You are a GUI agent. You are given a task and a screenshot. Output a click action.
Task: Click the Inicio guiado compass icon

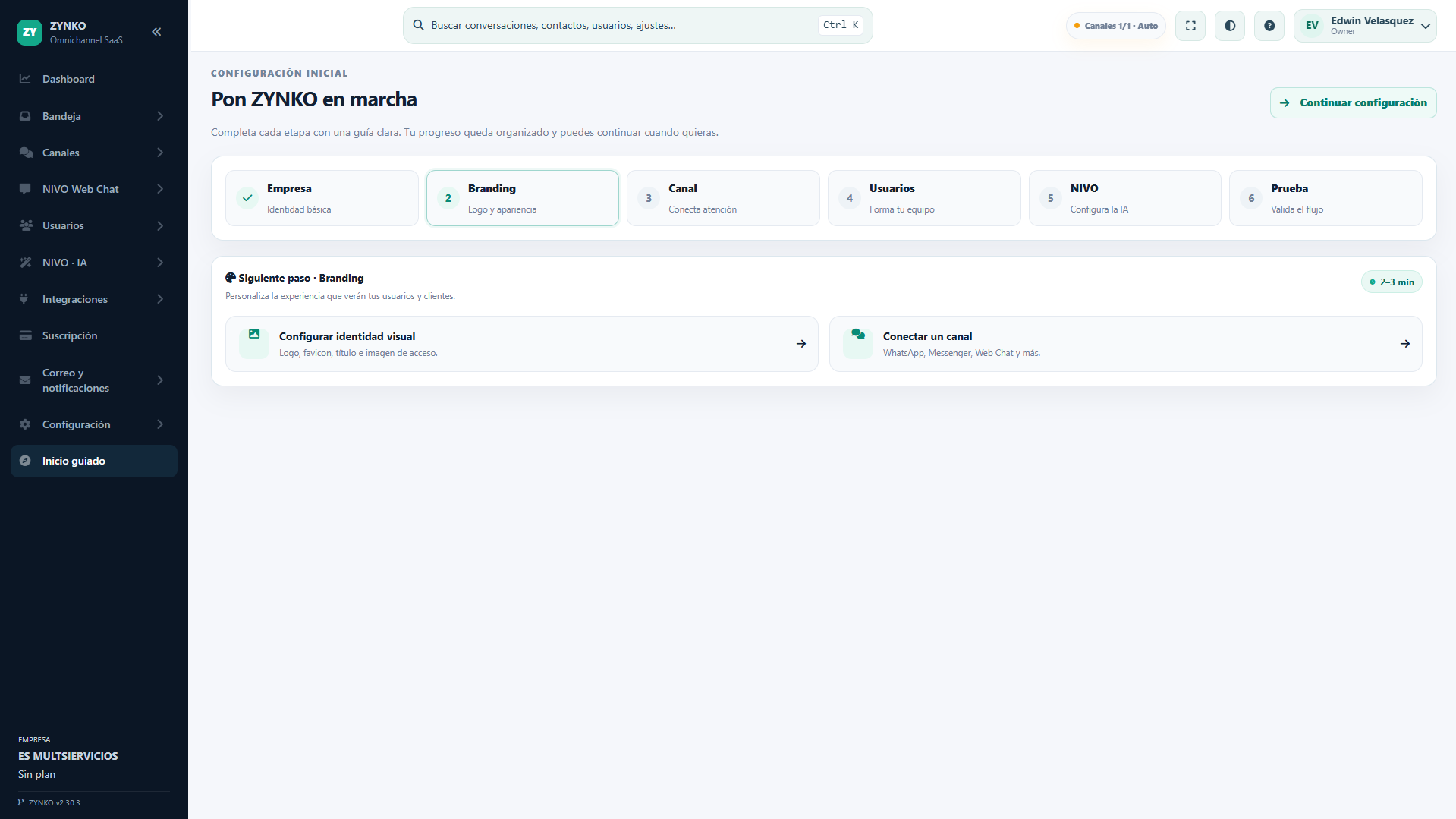[x=25, y=461]
